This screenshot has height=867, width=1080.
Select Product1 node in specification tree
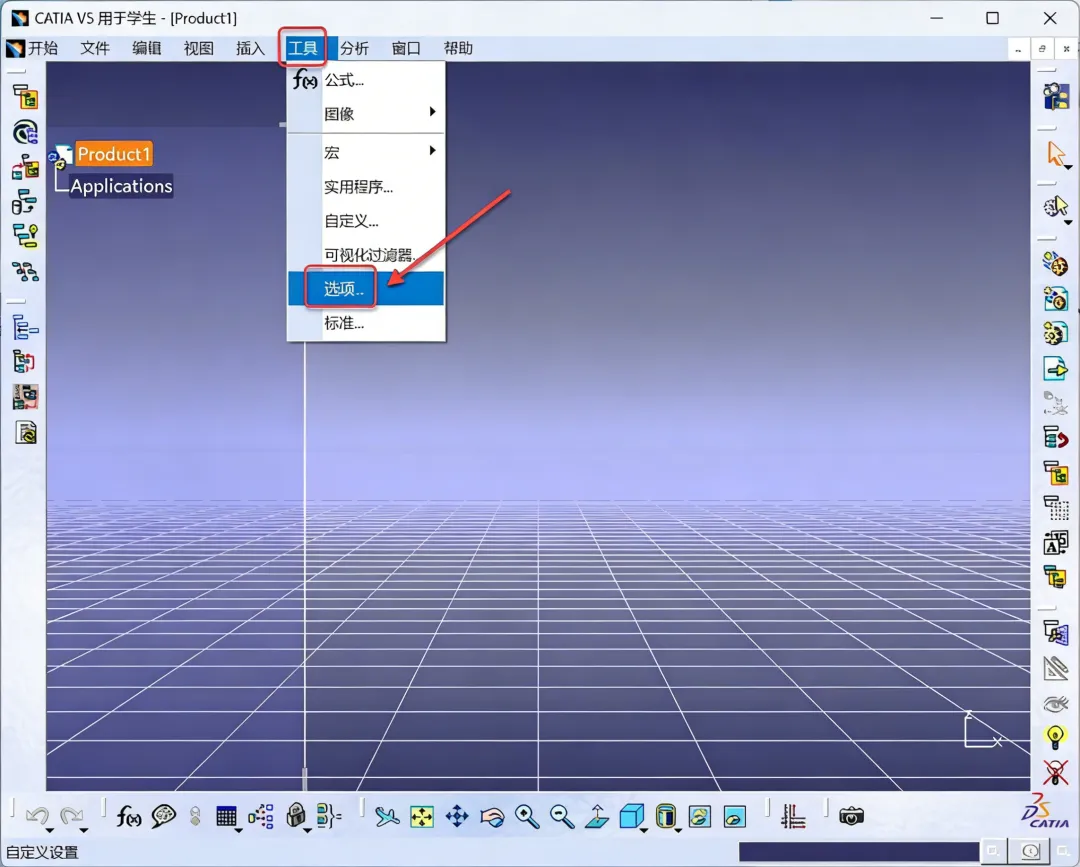tap(114, 154)
